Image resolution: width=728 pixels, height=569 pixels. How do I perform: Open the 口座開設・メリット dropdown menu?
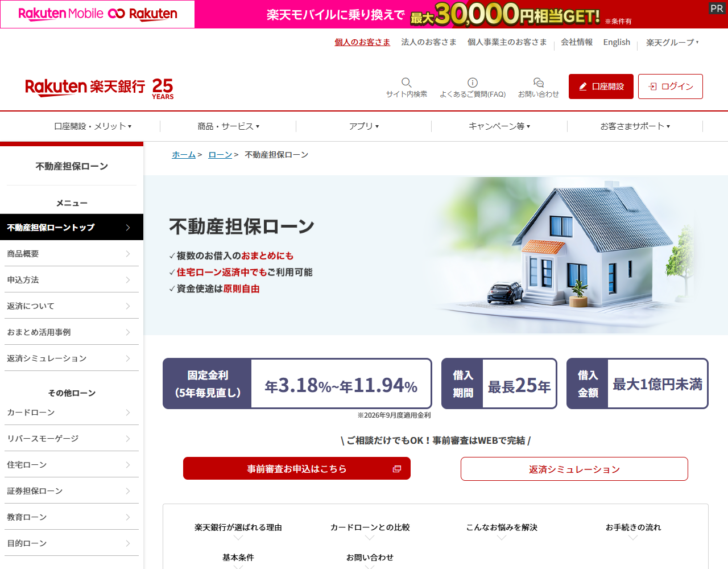[x=92, y=126]
